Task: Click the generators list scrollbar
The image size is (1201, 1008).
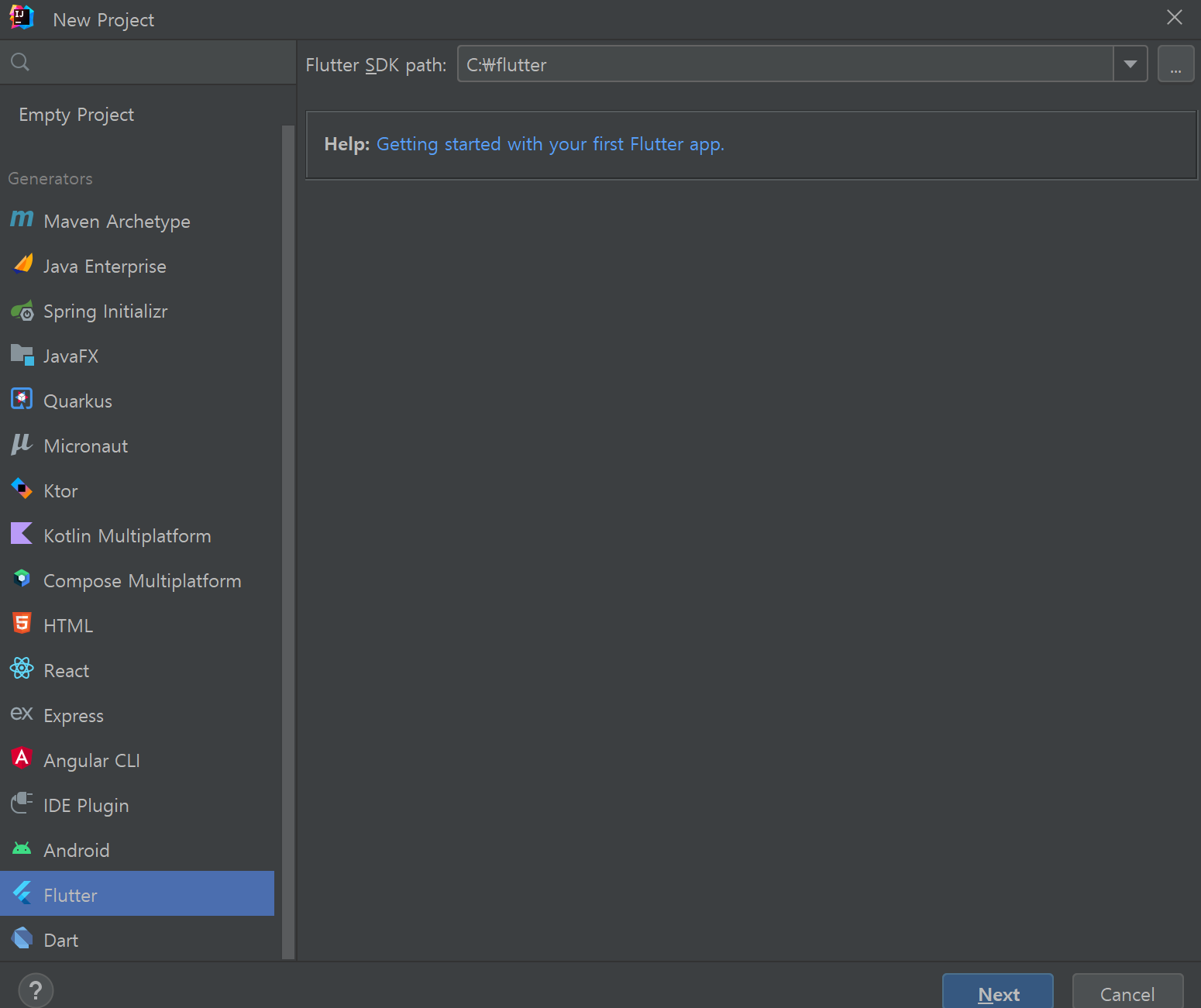Action: (x=288, y=542)
